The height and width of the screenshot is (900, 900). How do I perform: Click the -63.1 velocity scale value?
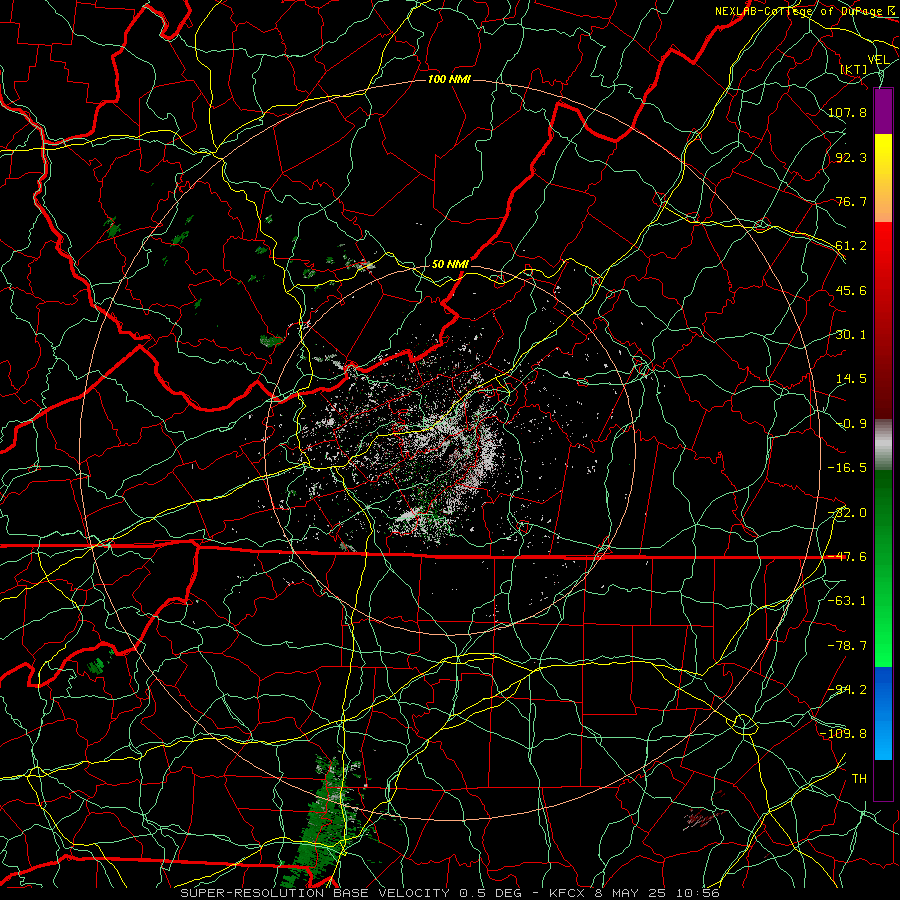tap(847, 601)
